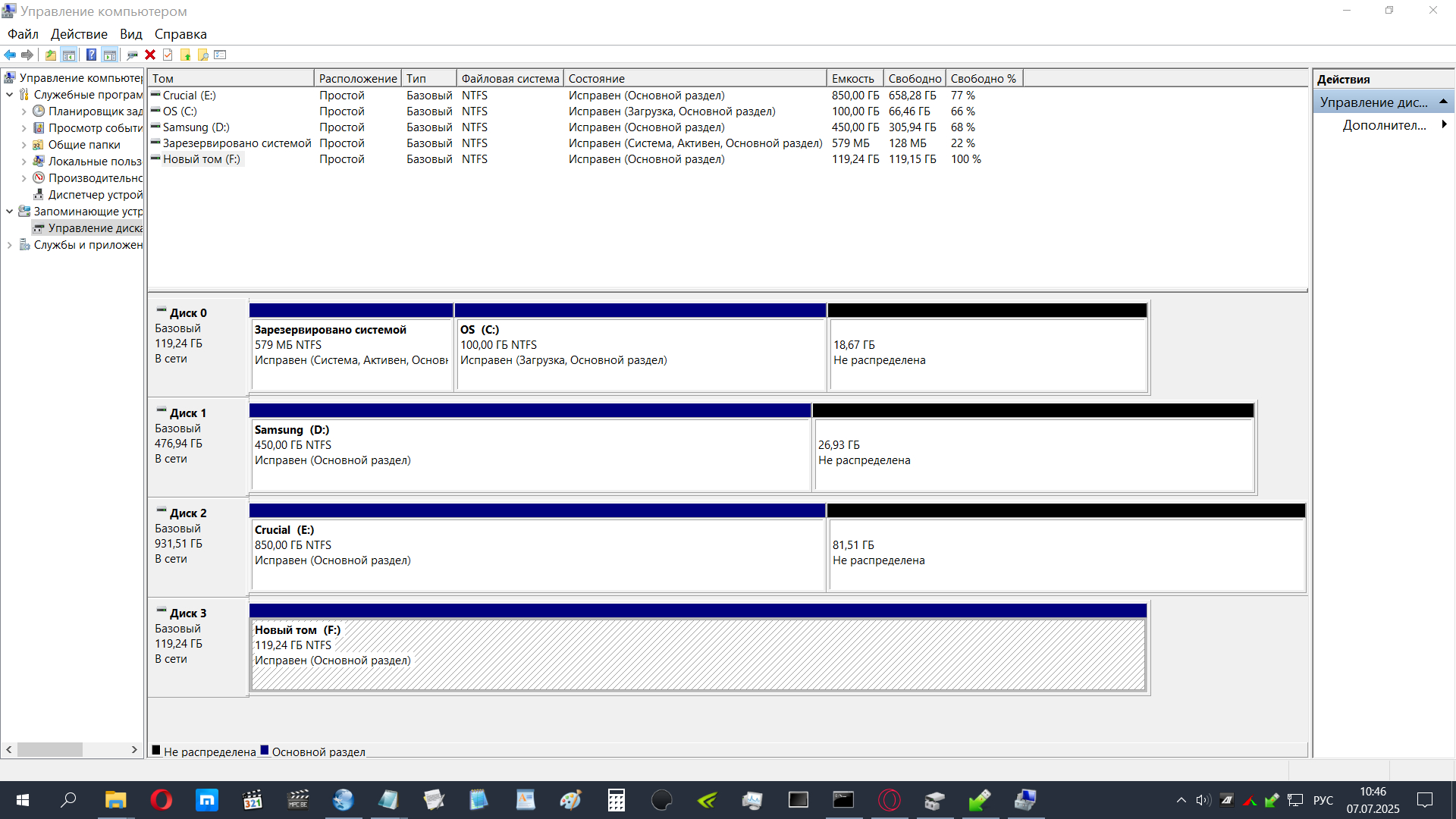This screenshot has height=819, width=1456.
Task: Expand the Службы и приложения tree node
Action: pyautogui.click(x=10, y=245)
